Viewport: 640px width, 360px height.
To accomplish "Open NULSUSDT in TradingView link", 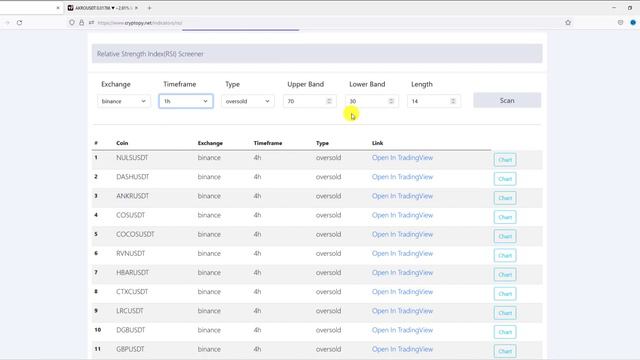I will (x=402, y=158).
